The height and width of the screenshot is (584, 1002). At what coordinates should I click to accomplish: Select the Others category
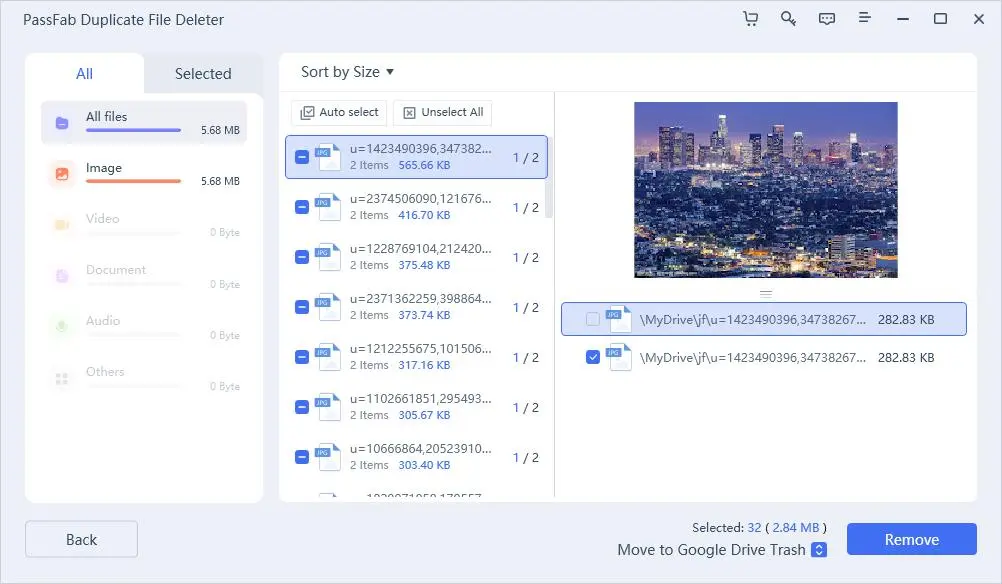click(144, 378)
